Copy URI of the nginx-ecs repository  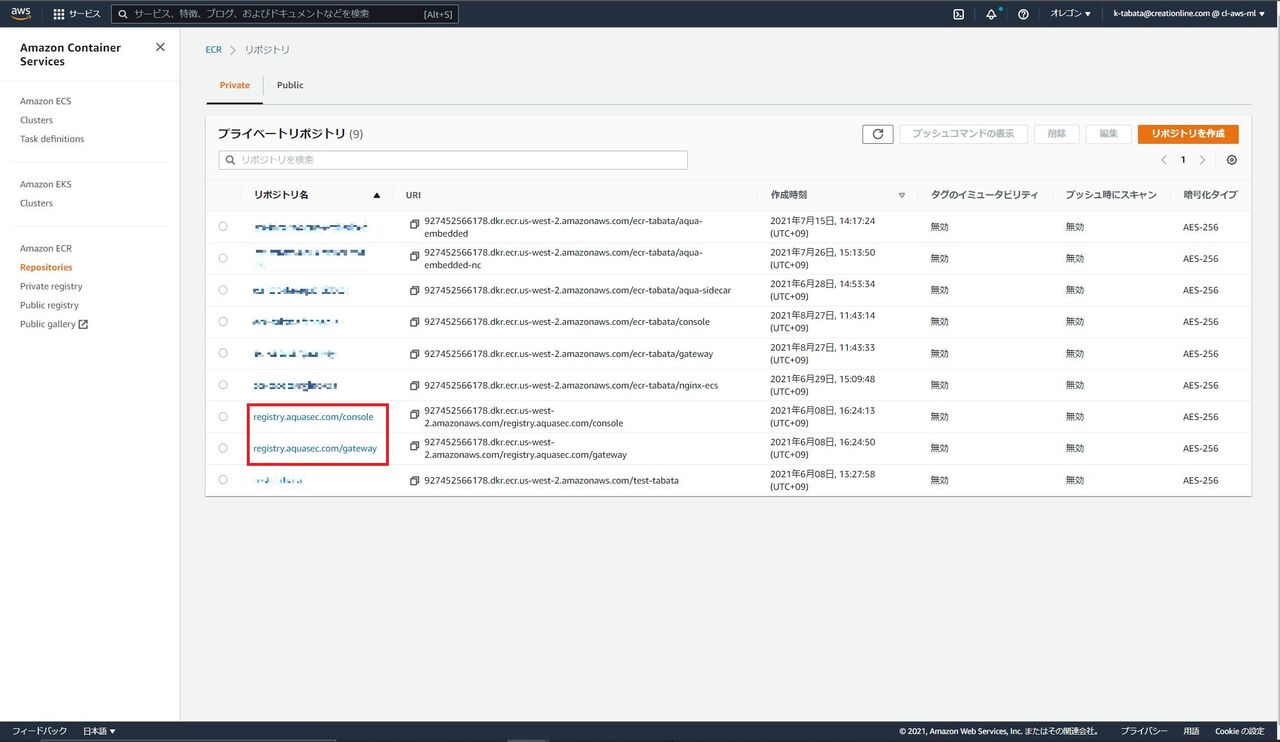[414, 385]
